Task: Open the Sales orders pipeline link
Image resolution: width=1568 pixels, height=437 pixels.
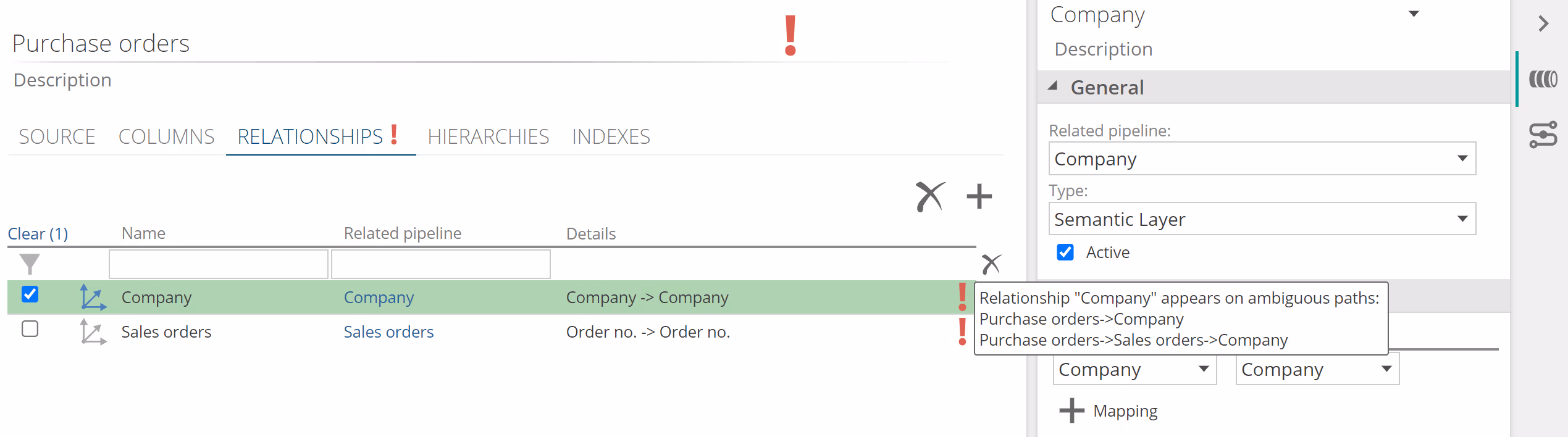Action: (x=388, y=332)
